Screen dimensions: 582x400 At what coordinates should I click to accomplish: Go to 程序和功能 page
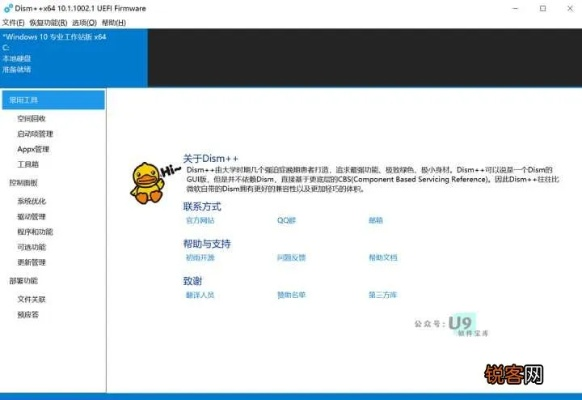[35, 232]
